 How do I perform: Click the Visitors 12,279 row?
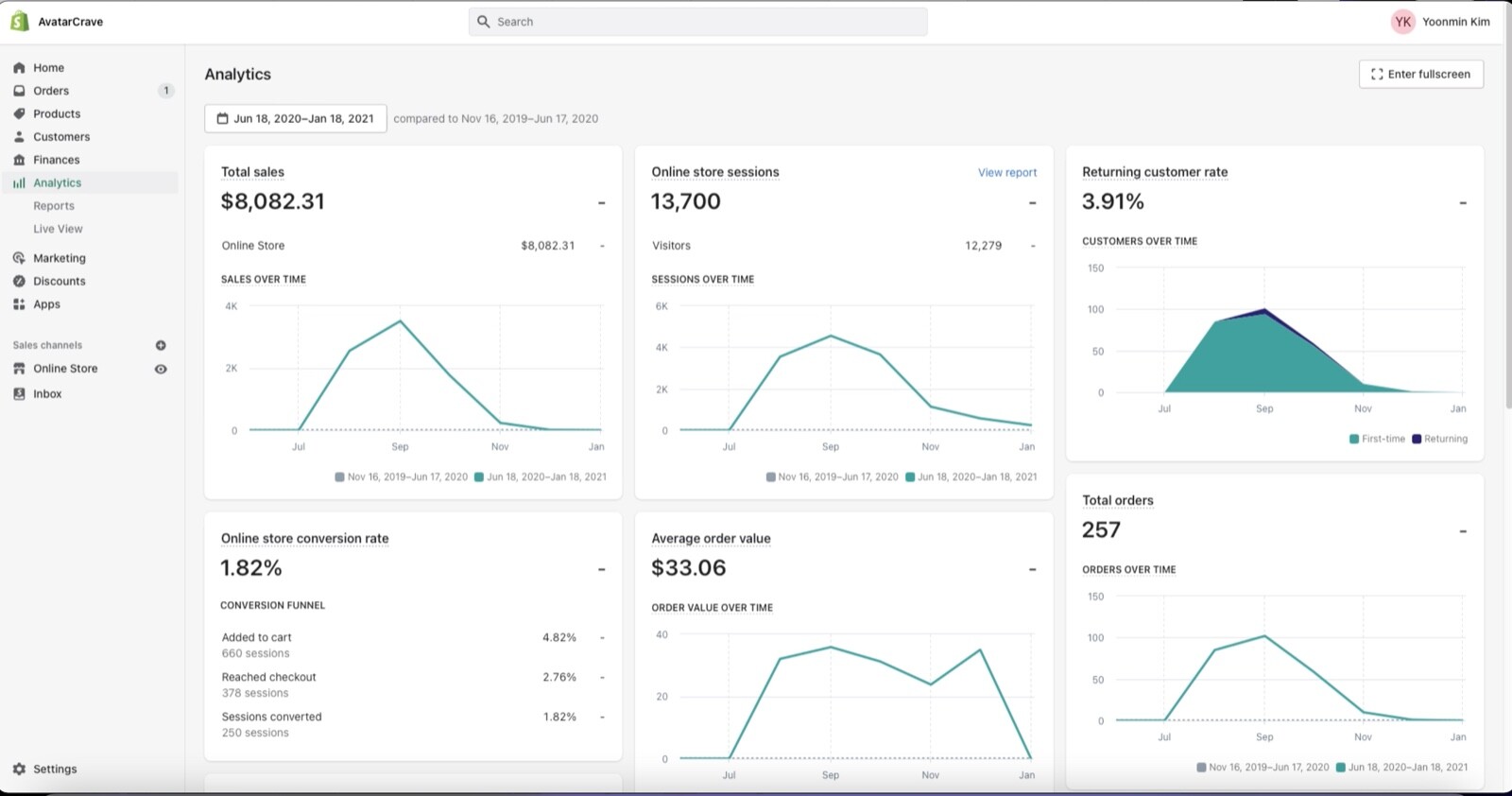[844, 246]
